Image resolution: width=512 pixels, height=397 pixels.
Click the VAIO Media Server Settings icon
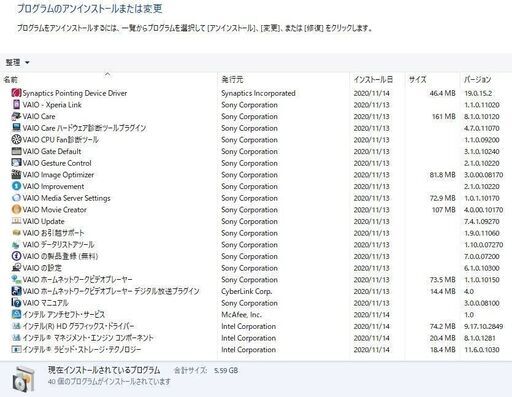(16, 198)
